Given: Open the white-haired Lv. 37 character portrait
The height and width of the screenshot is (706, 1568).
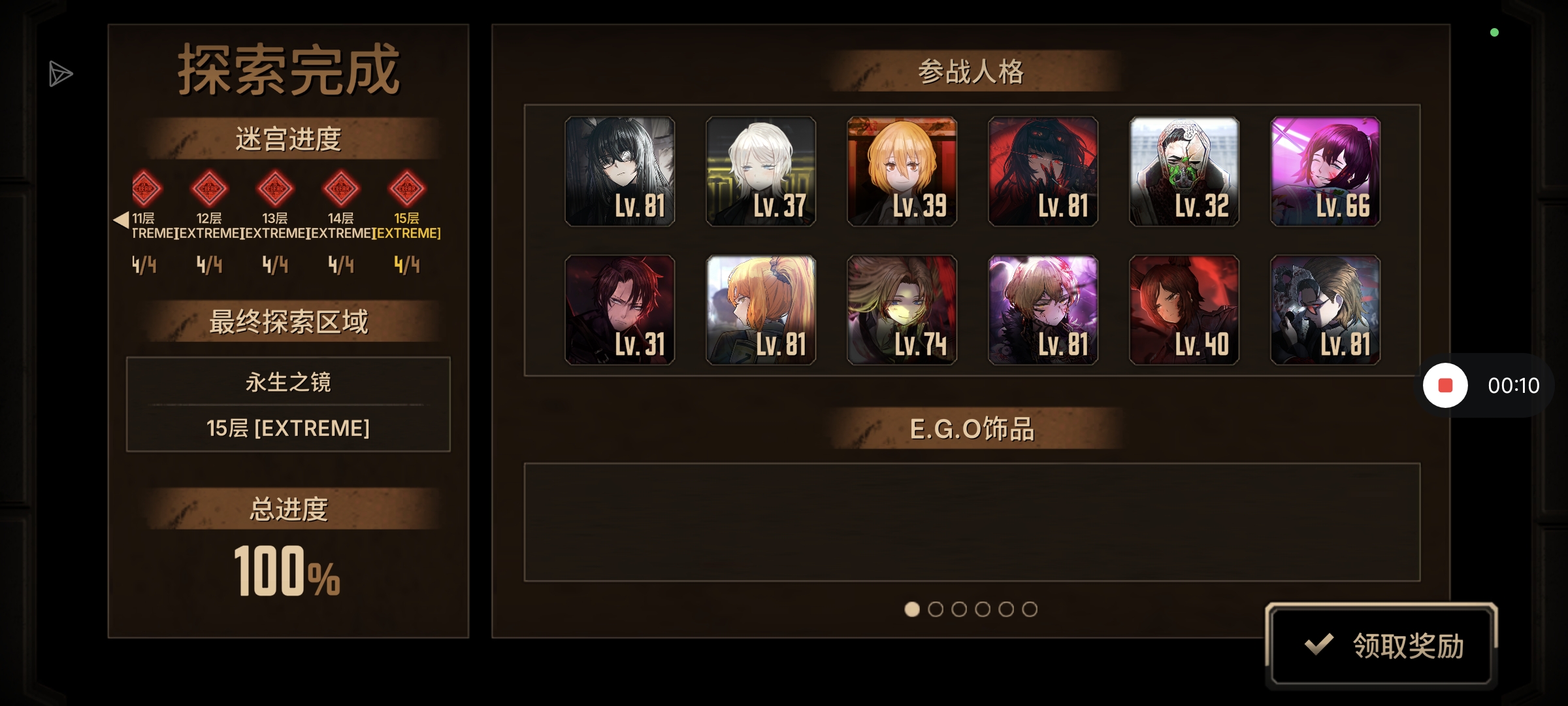Looking at the screenshot, I should click(760, 171).
